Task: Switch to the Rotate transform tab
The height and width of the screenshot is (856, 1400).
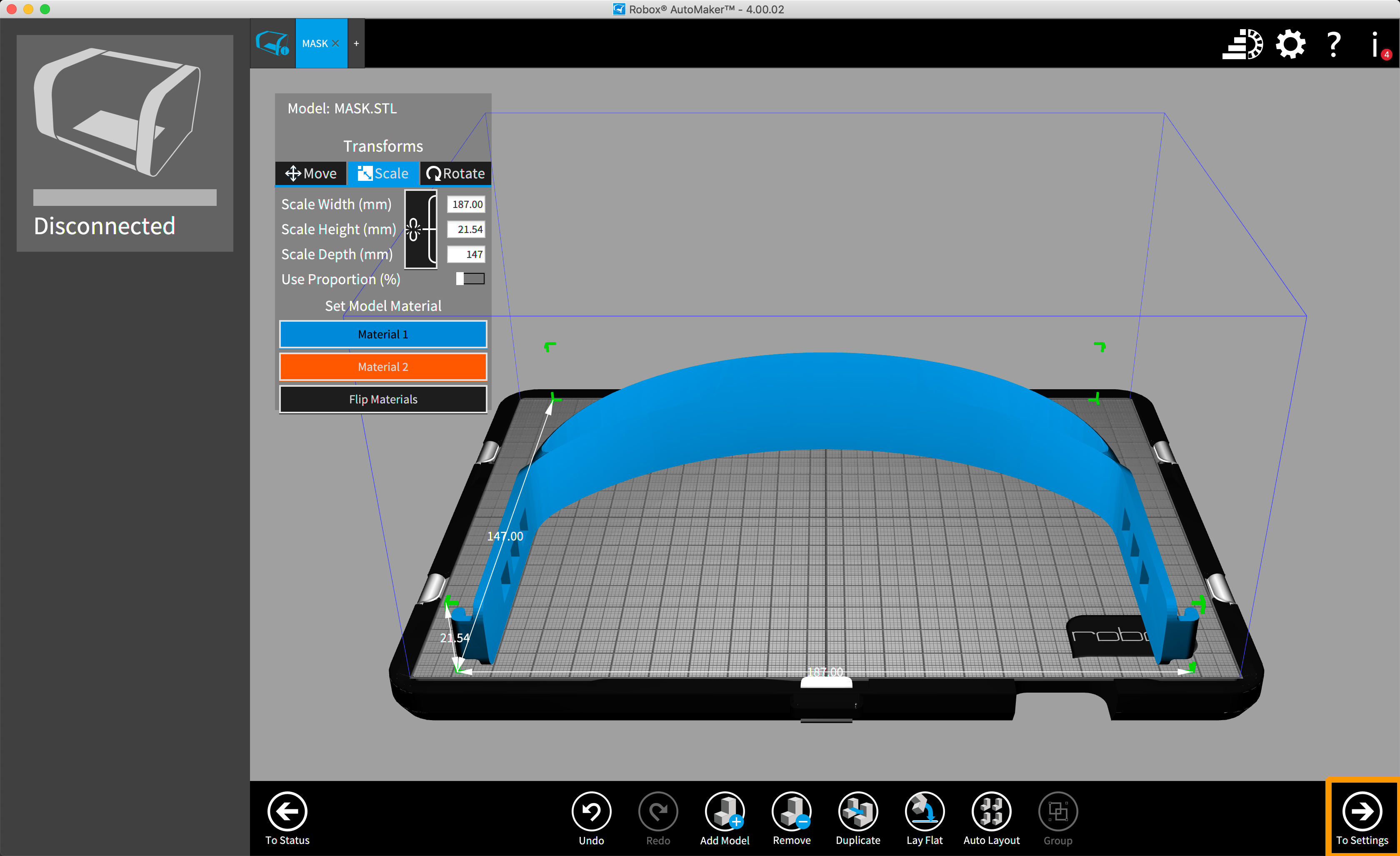Action: (456, 173)
